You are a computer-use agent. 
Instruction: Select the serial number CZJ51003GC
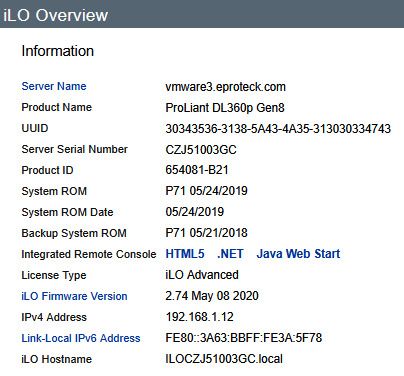coord(201,150)
